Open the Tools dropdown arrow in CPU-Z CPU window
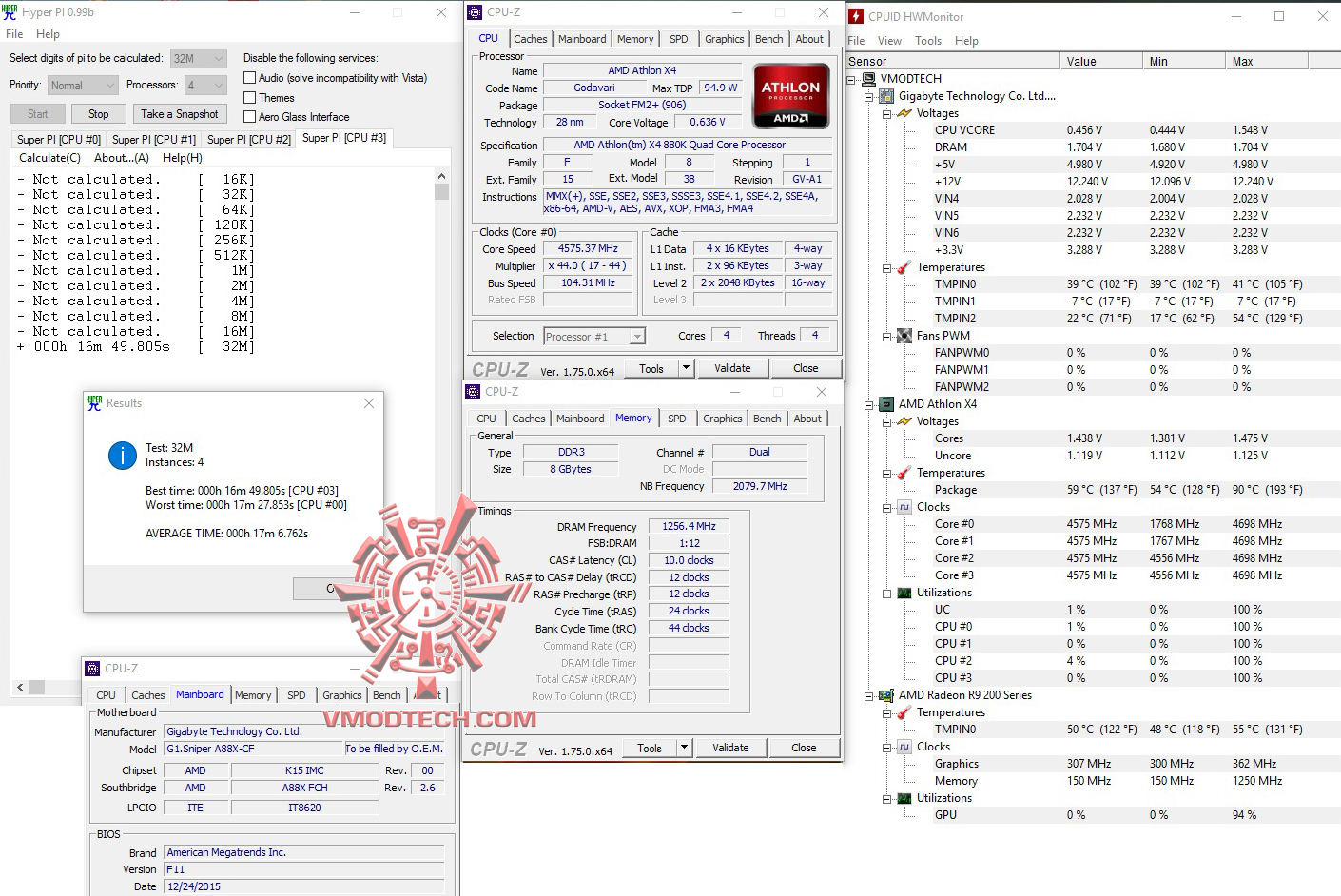Image resolution: width=1341 pixels, height=896 pixels. (686, 368)
